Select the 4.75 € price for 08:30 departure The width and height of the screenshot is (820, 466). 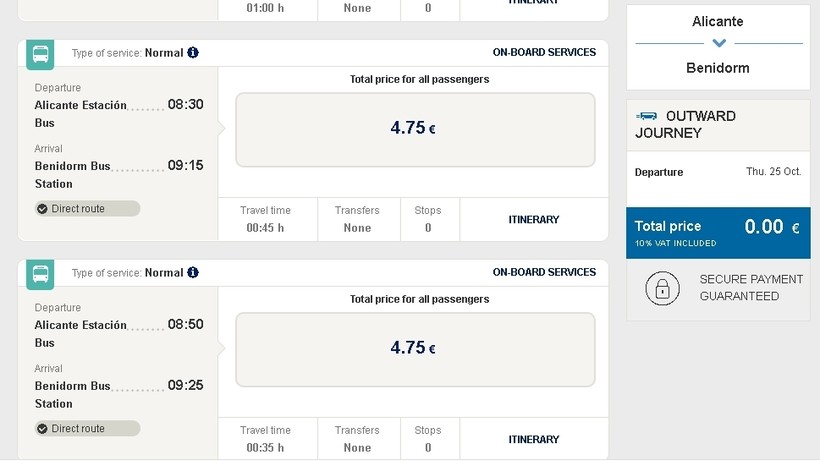[x=414, y=129]
